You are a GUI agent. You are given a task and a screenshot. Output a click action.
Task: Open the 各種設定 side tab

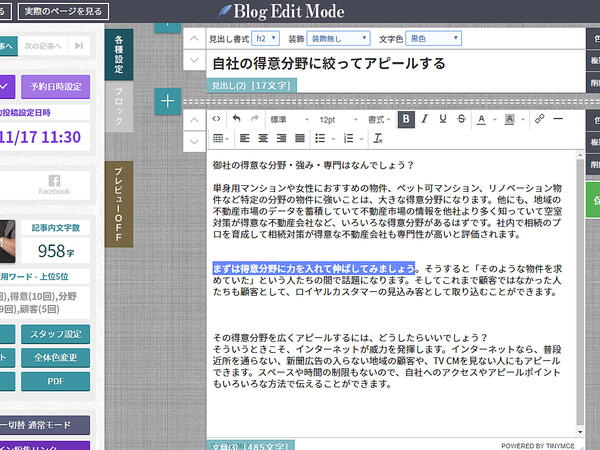coord(119,54)
